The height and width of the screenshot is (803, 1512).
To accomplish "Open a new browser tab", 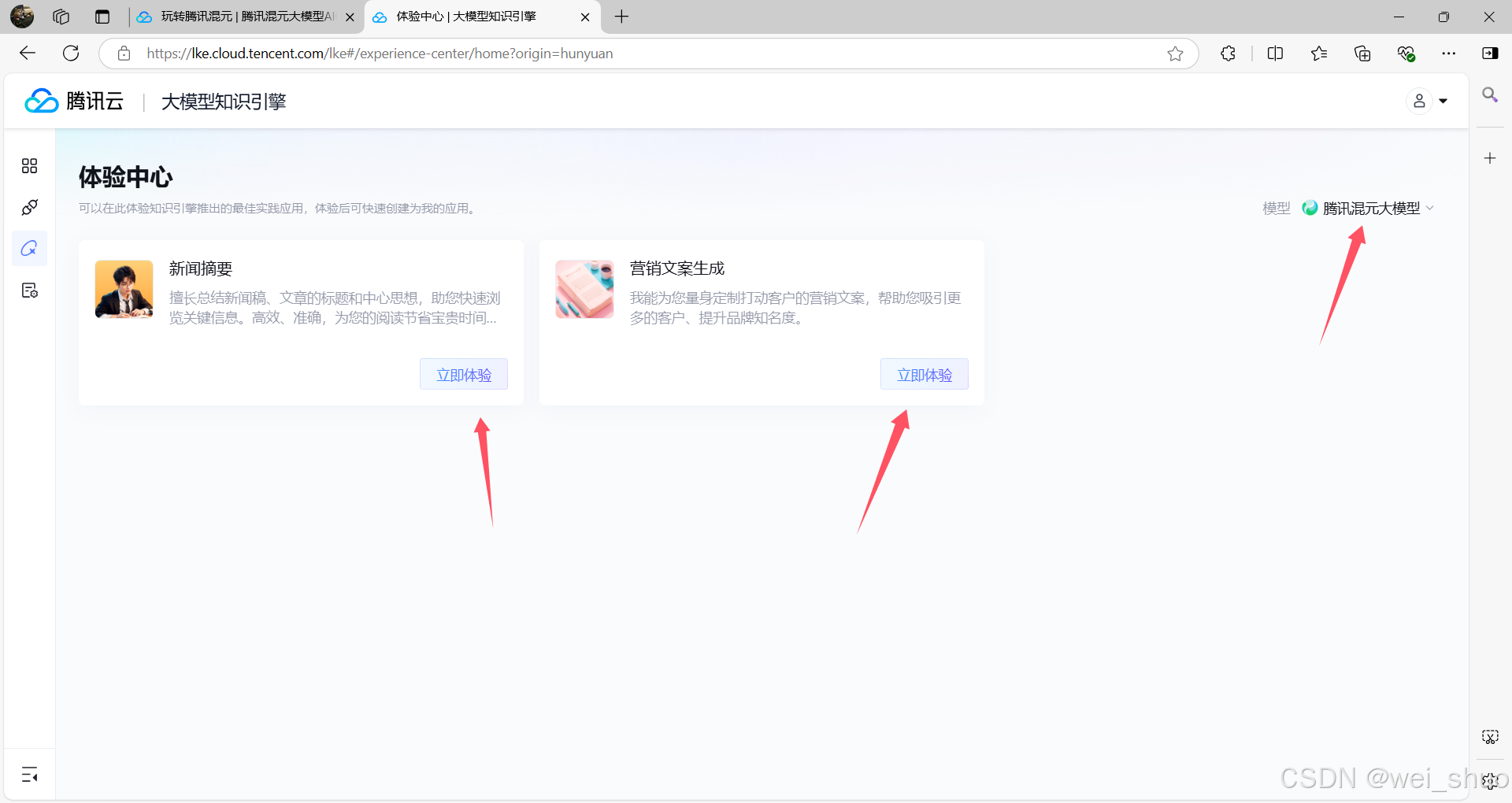I will tap(621, 17).
